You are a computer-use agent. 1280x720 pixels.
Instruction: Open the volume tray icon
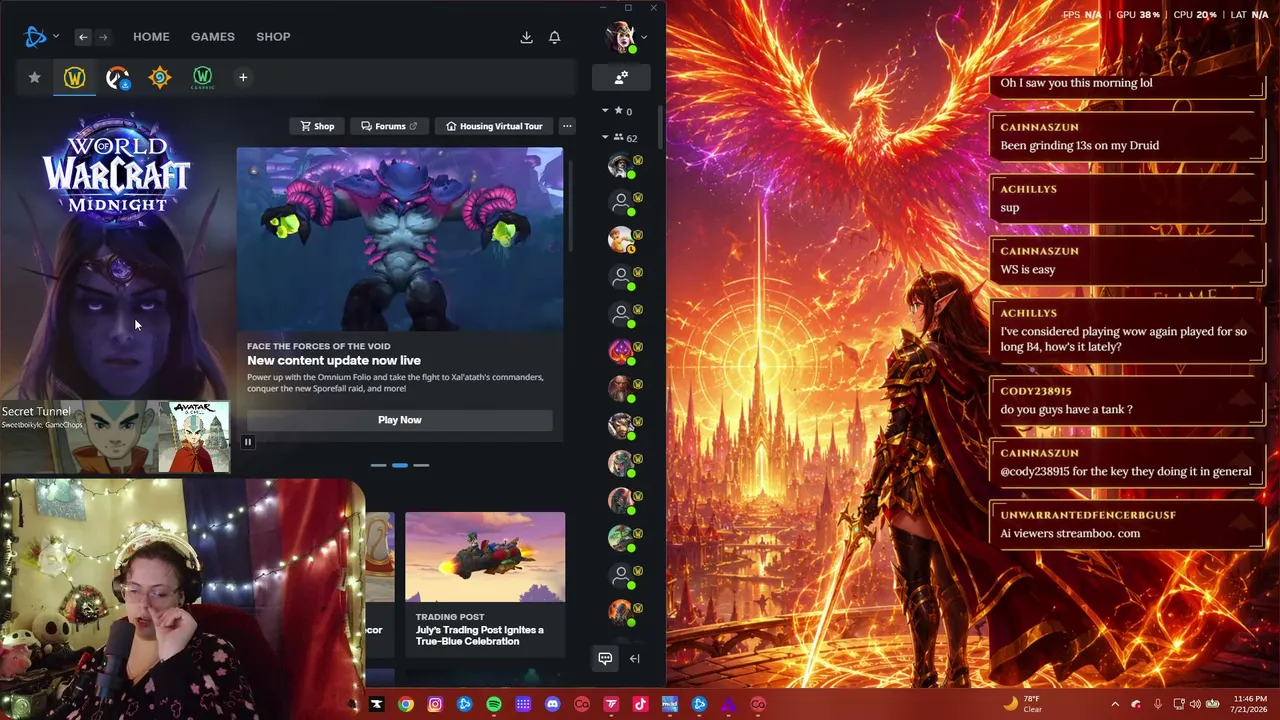coord(1195,704)
